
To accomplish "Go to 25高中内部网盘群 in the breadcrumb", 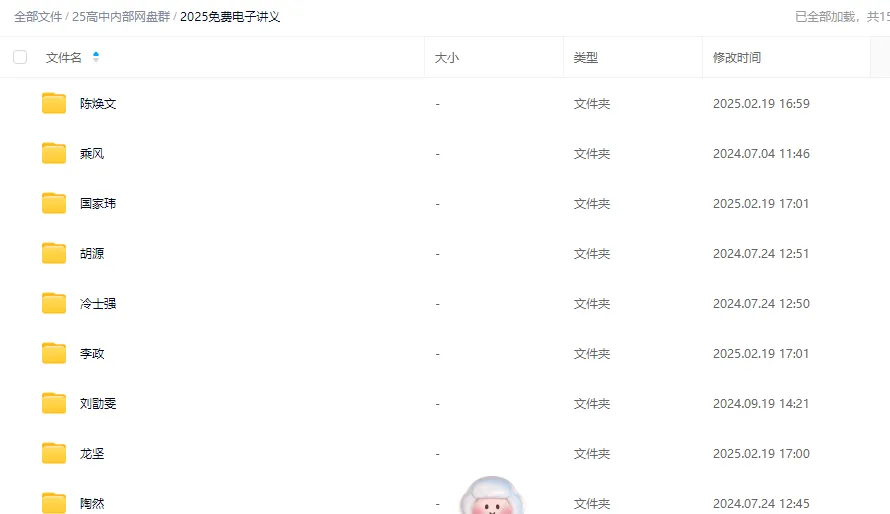I will (121, 16).
